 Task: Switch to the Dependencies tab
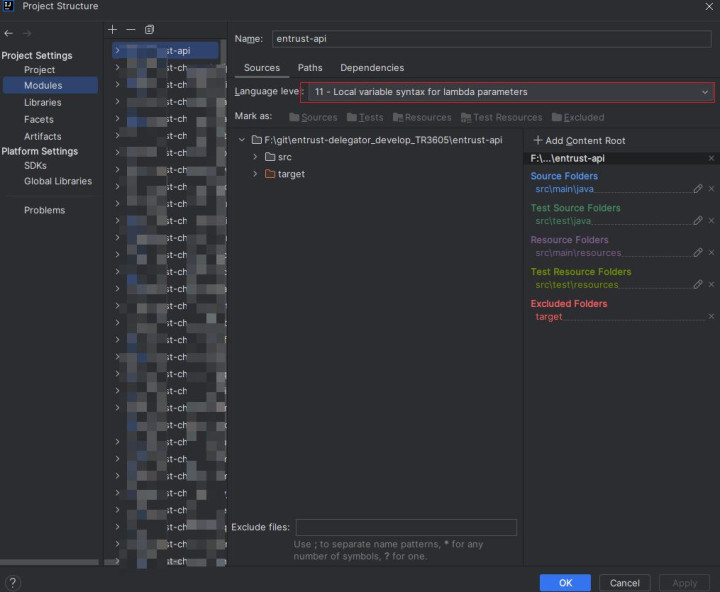pos(372,68)
